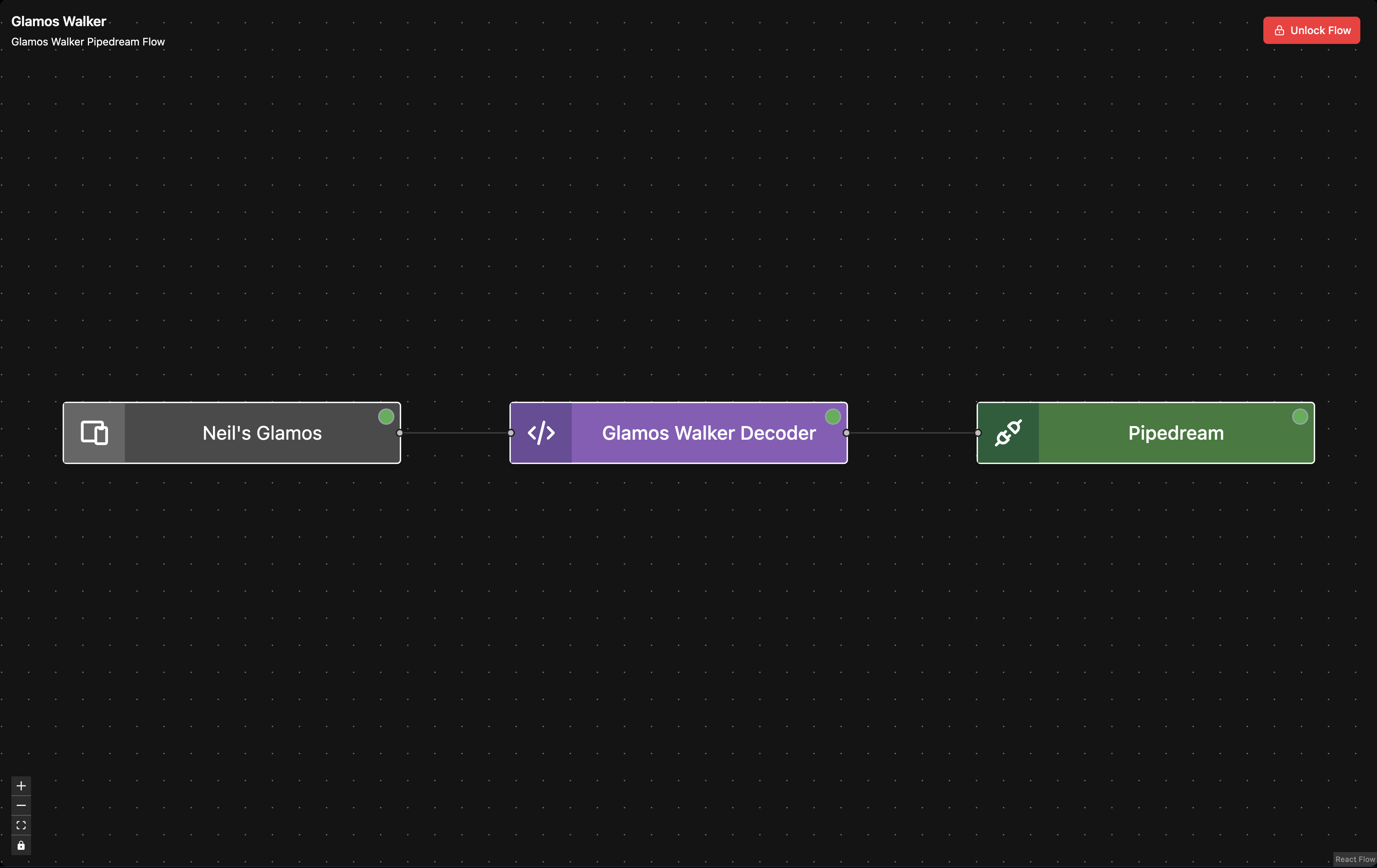Click input handle of Pipedream node
This screenshot has width=1377, height=868.
[x=978, y=432]
